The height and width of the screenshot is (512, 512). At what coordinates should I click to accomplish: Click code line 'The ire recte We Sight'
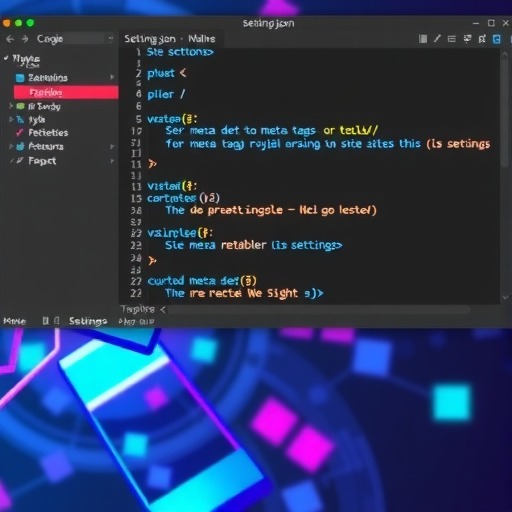click(244, 293)
